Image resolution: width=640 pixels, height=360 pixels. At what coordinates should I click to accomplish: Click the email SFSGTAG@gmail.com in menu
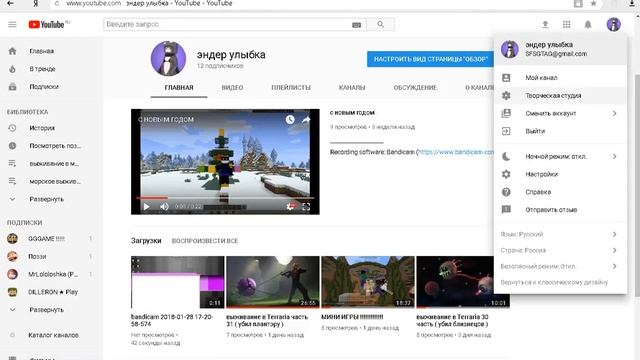click(556, 54)
